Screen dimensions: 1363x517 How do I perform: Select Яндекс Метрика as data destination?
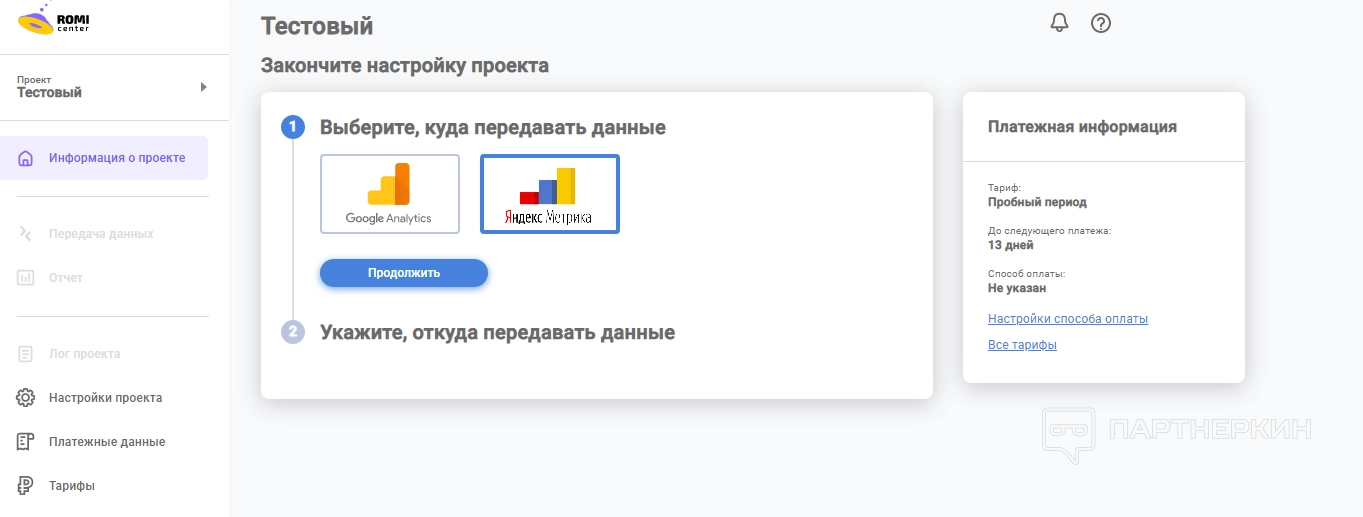point(549,194)
